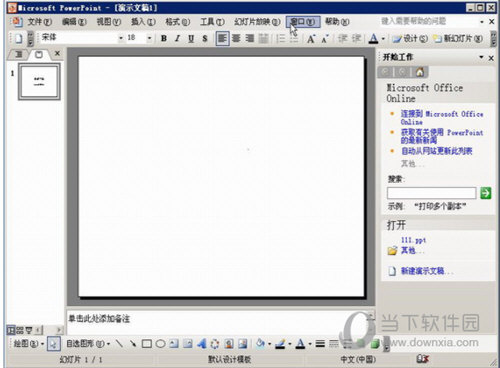The image size is (500, 368).
Task: Open the 视图 (View) menu
Action: pyautogui.click(x=109, y=22)
